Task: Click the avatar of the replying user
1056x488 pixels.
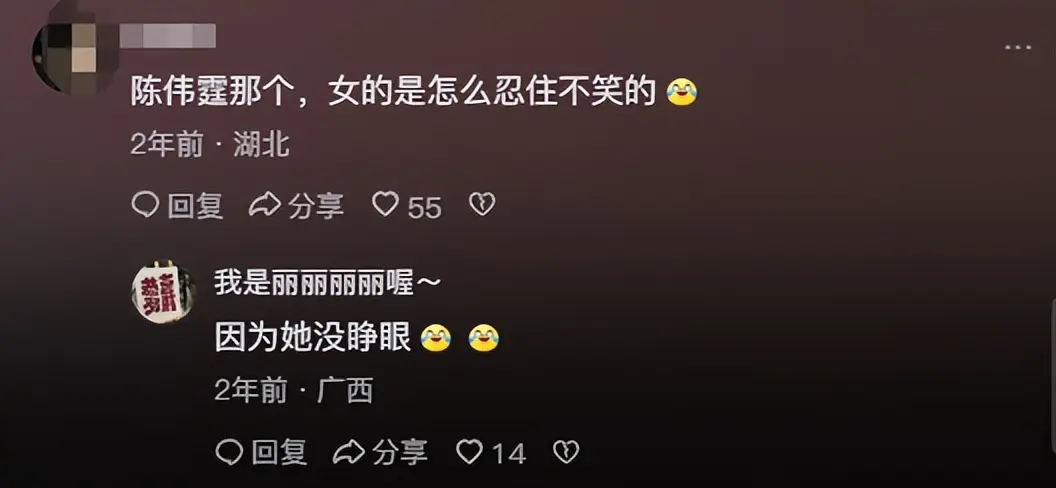Action: (164, 293)
